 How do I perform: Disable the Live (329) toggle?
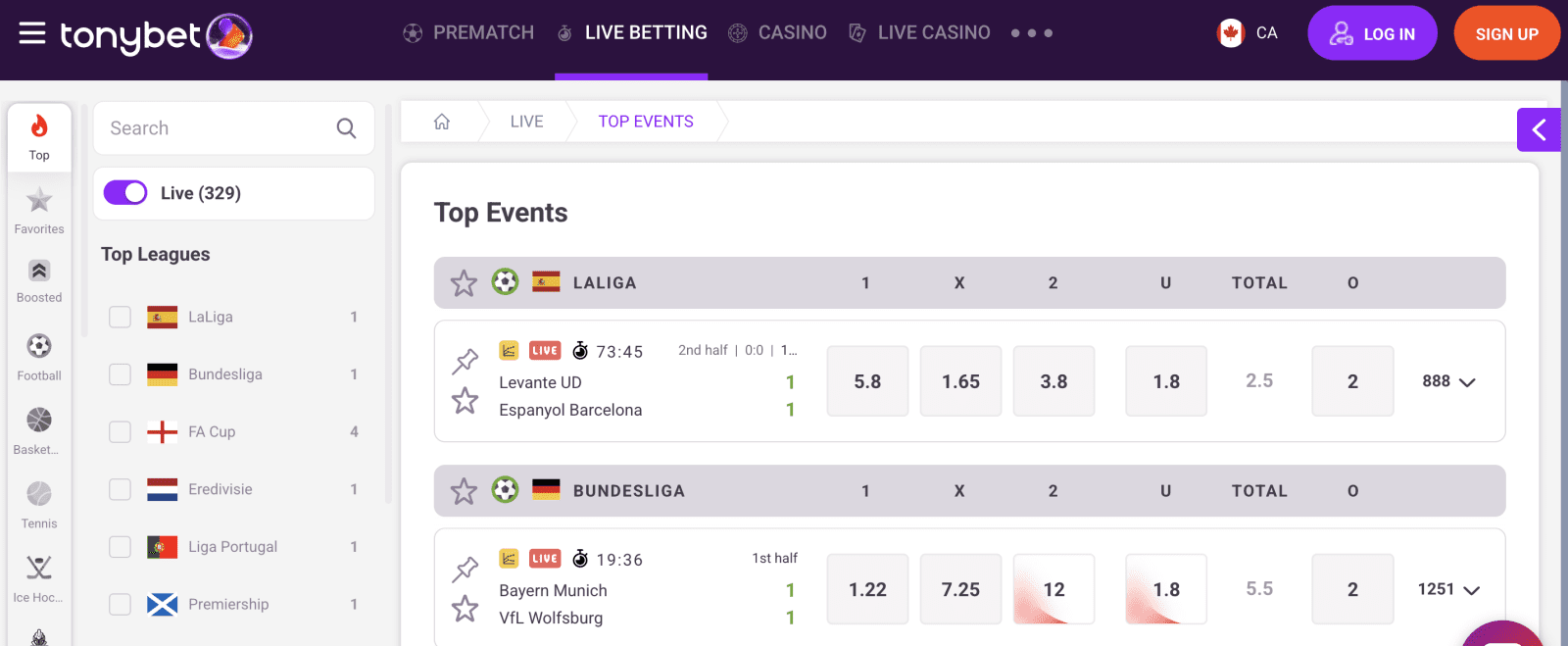[x=124, y=193]
